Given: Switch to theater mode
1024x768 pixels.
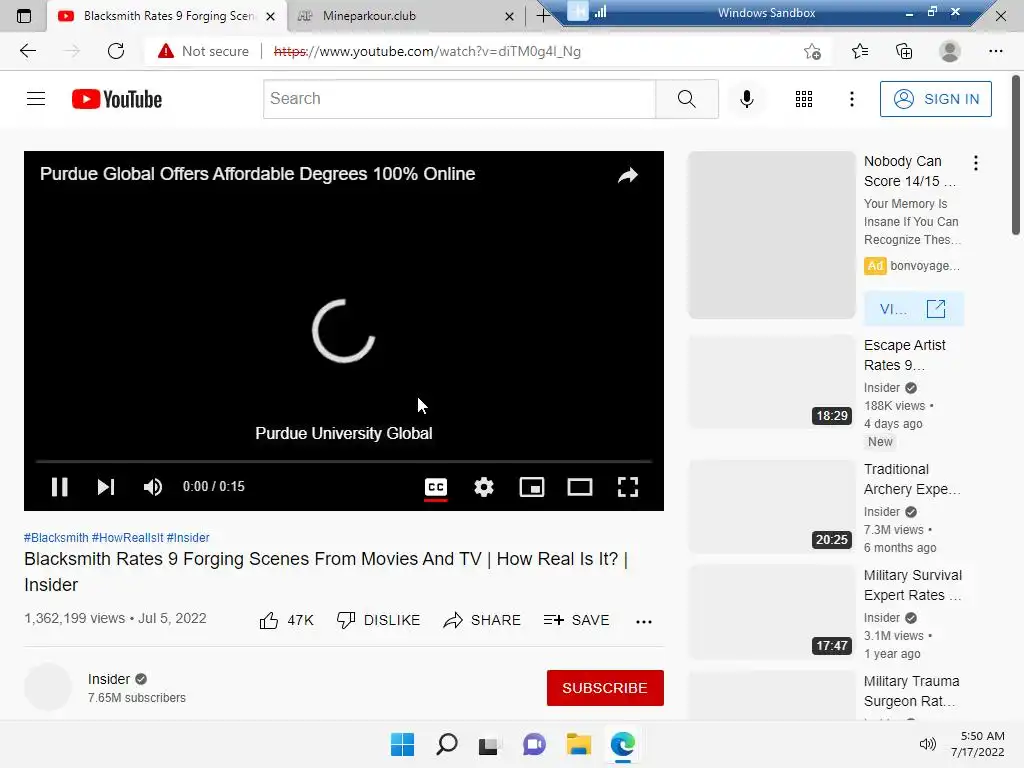Looking at the screenshot, I should point(580,487).
